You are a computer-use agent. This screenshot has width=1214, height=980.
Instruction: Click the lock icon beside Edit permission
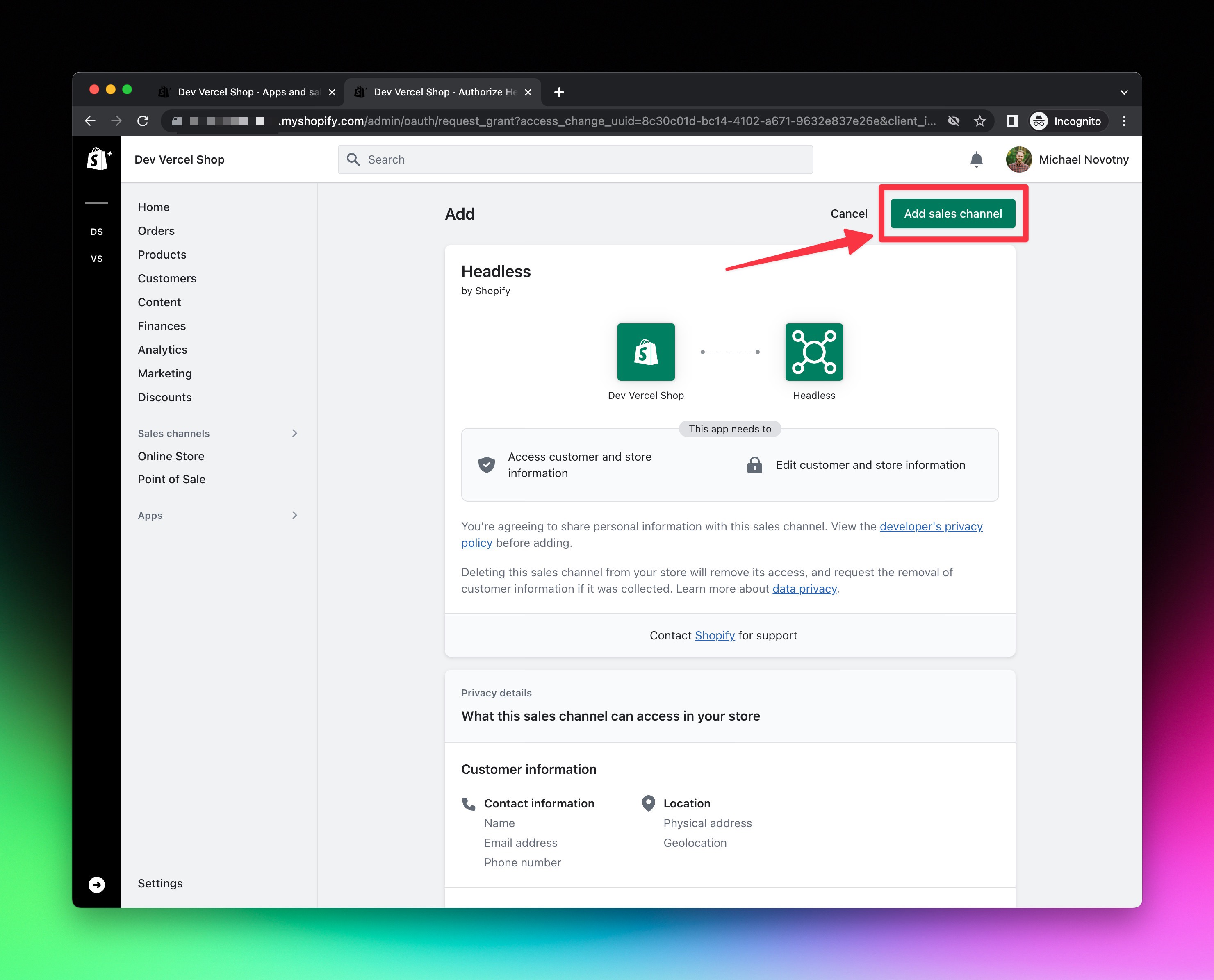click(754, 465)
